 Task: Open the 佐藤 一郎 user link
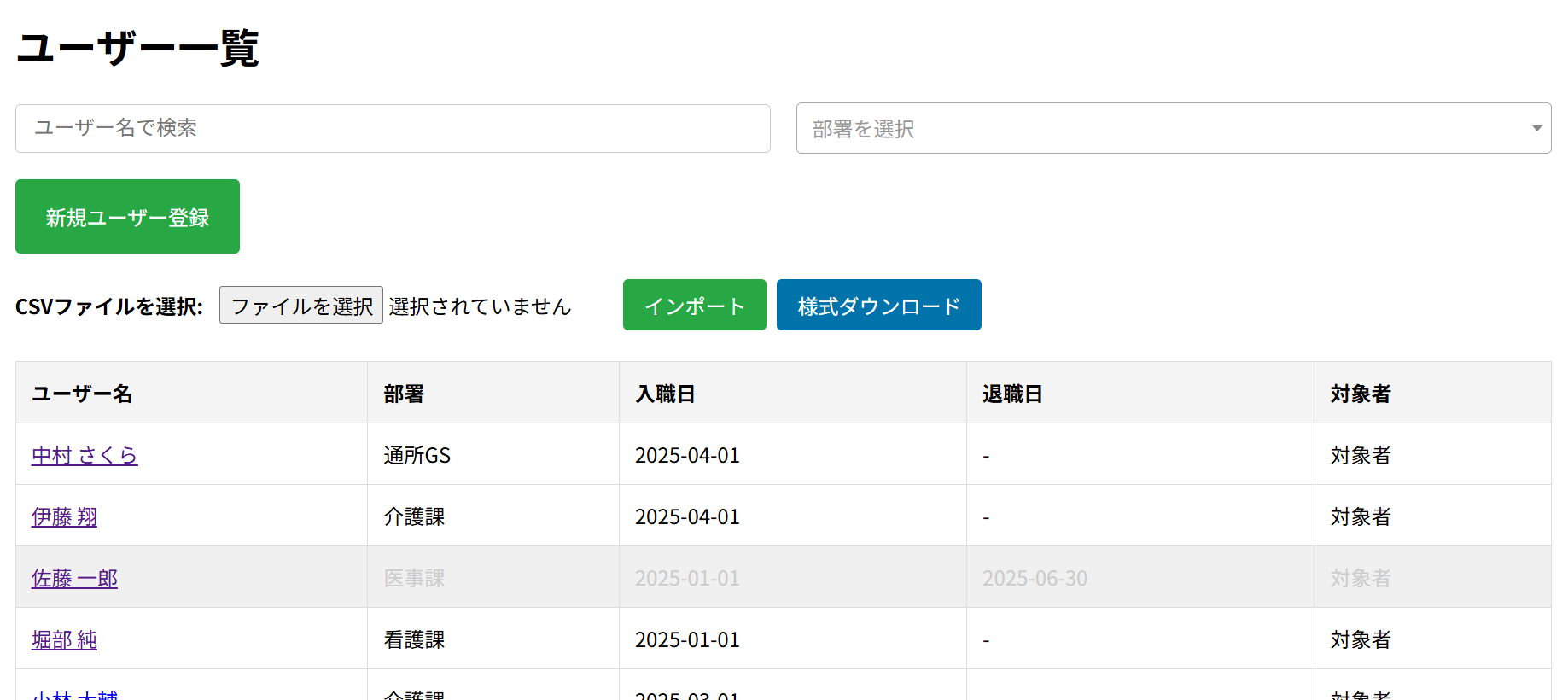(x=74, y=579)
